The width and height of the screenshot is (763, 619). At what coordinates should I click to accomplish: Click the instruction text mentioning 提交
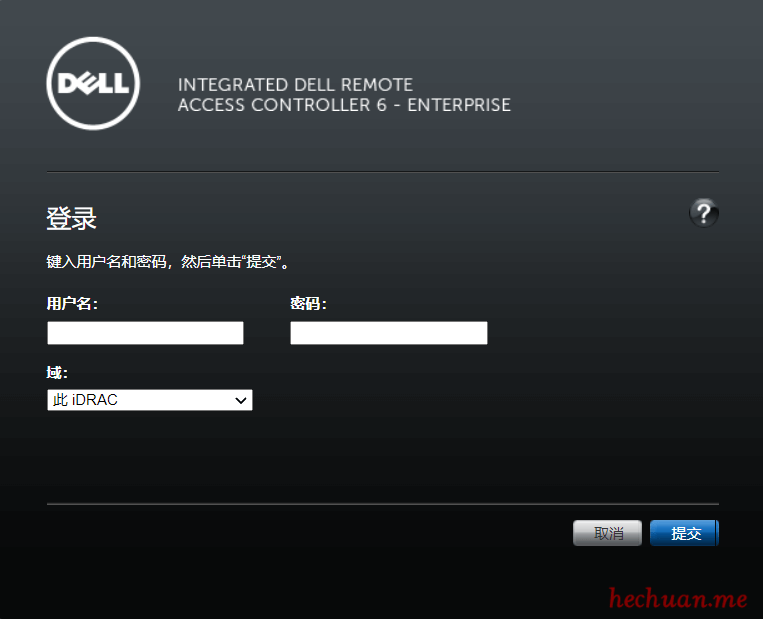coord(168,262)
